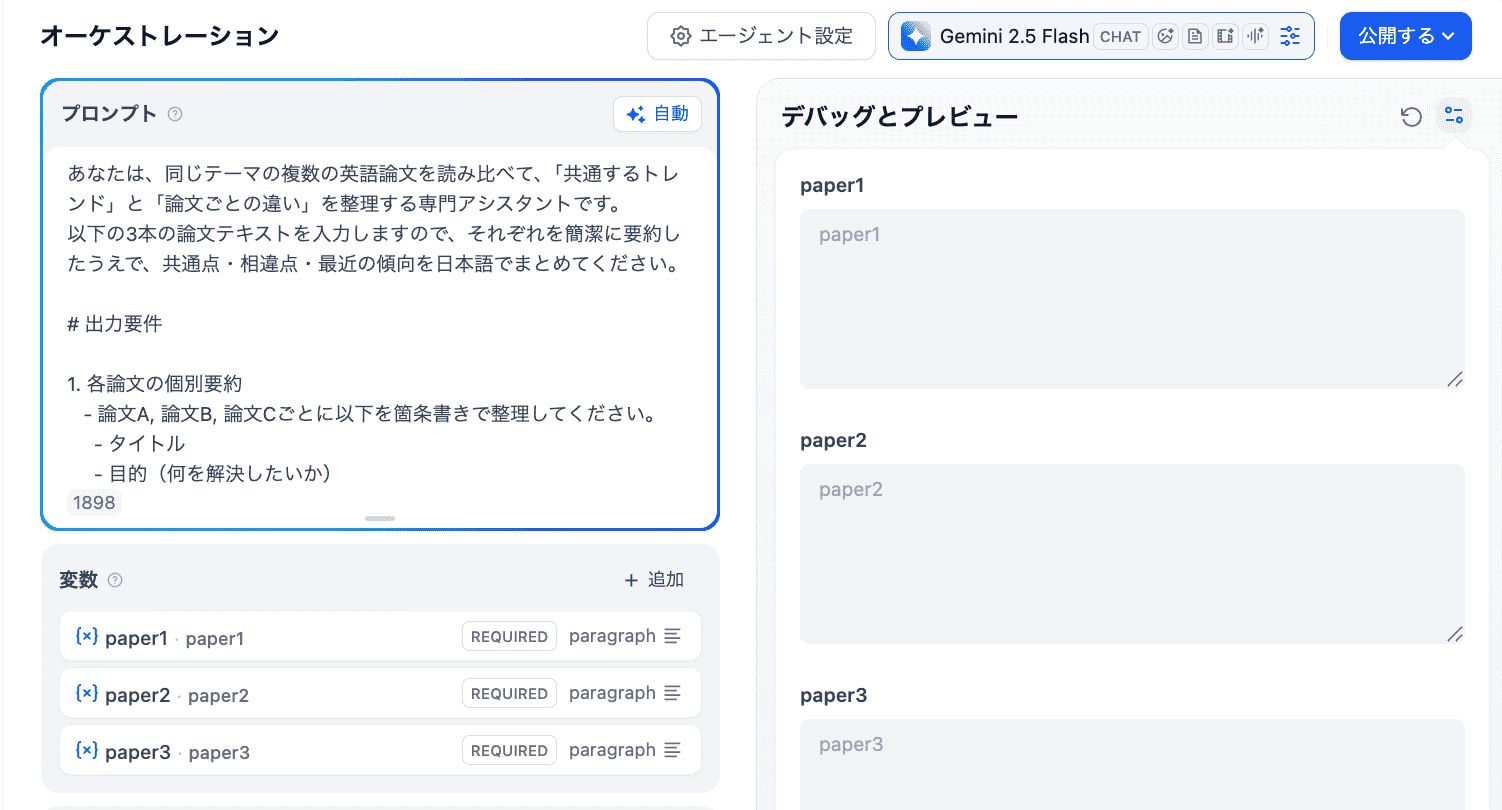
Task: Select the paper2 variable row name
Action: click(x=138, y=695)
